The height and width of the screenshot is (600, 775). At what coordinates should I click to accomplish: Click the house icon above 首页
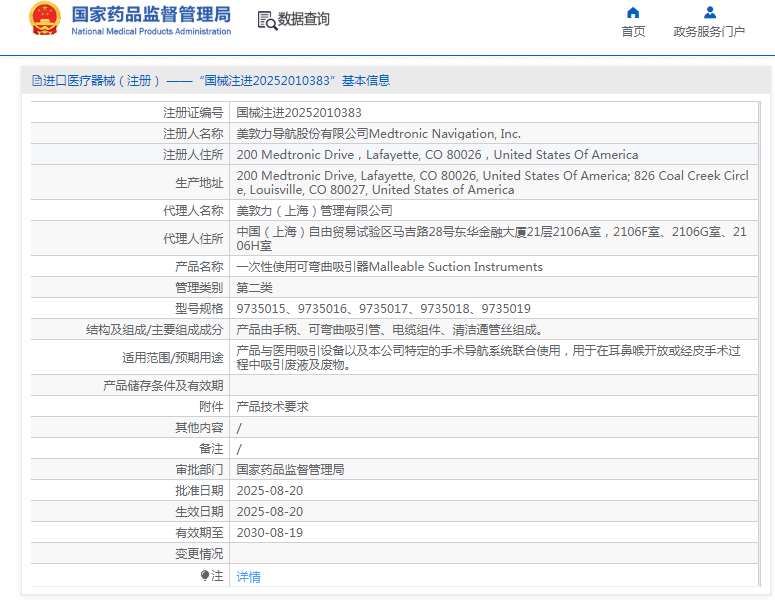[633, 13]
